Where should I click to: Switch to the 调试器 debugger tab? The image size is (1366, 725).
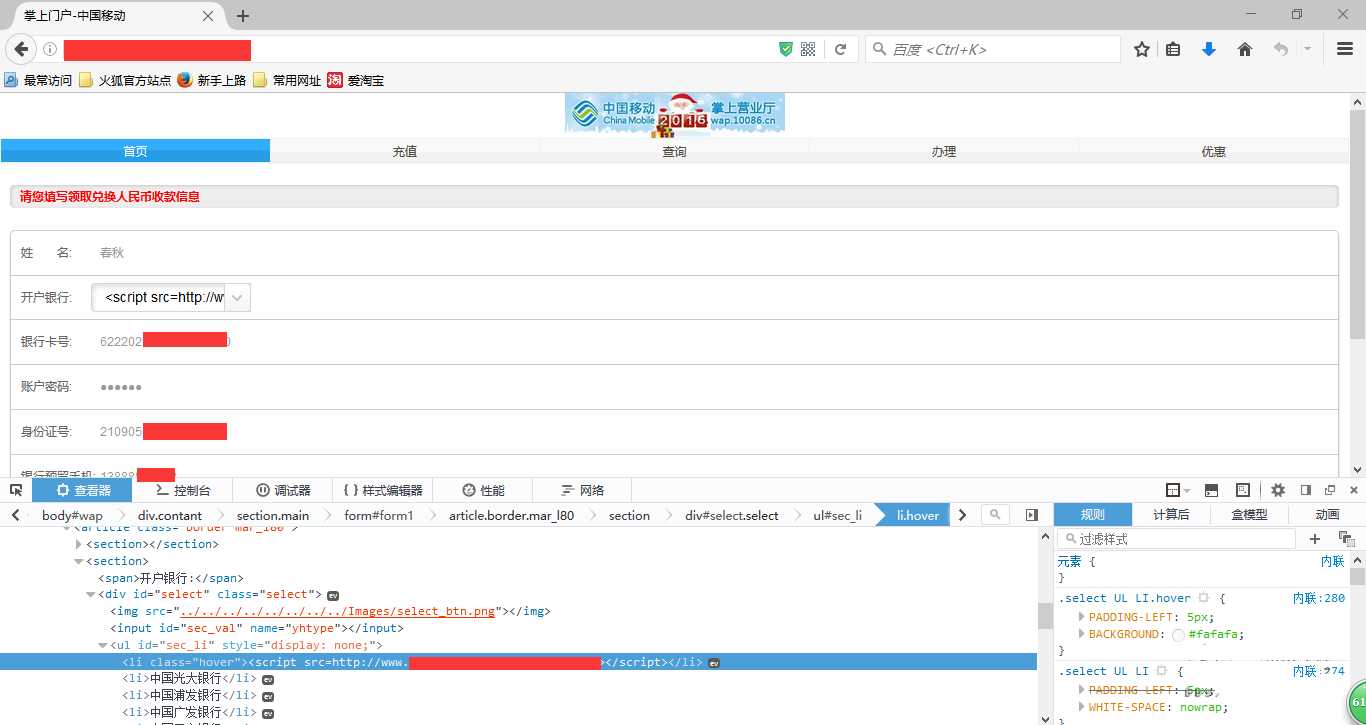point(283,490)
